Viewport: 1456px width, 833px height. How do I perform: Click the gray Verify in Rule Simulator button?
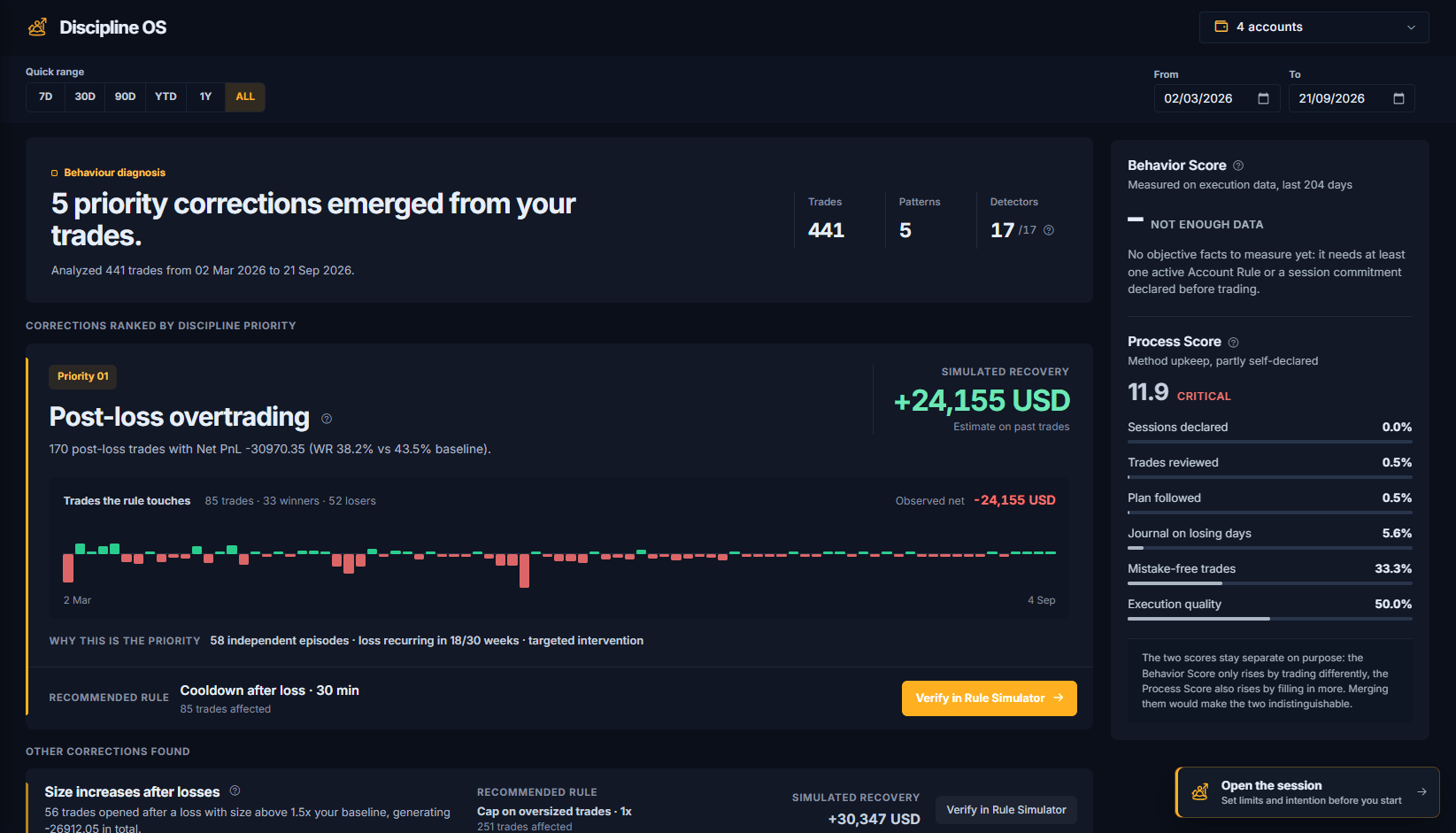(x=1006, y=810)
